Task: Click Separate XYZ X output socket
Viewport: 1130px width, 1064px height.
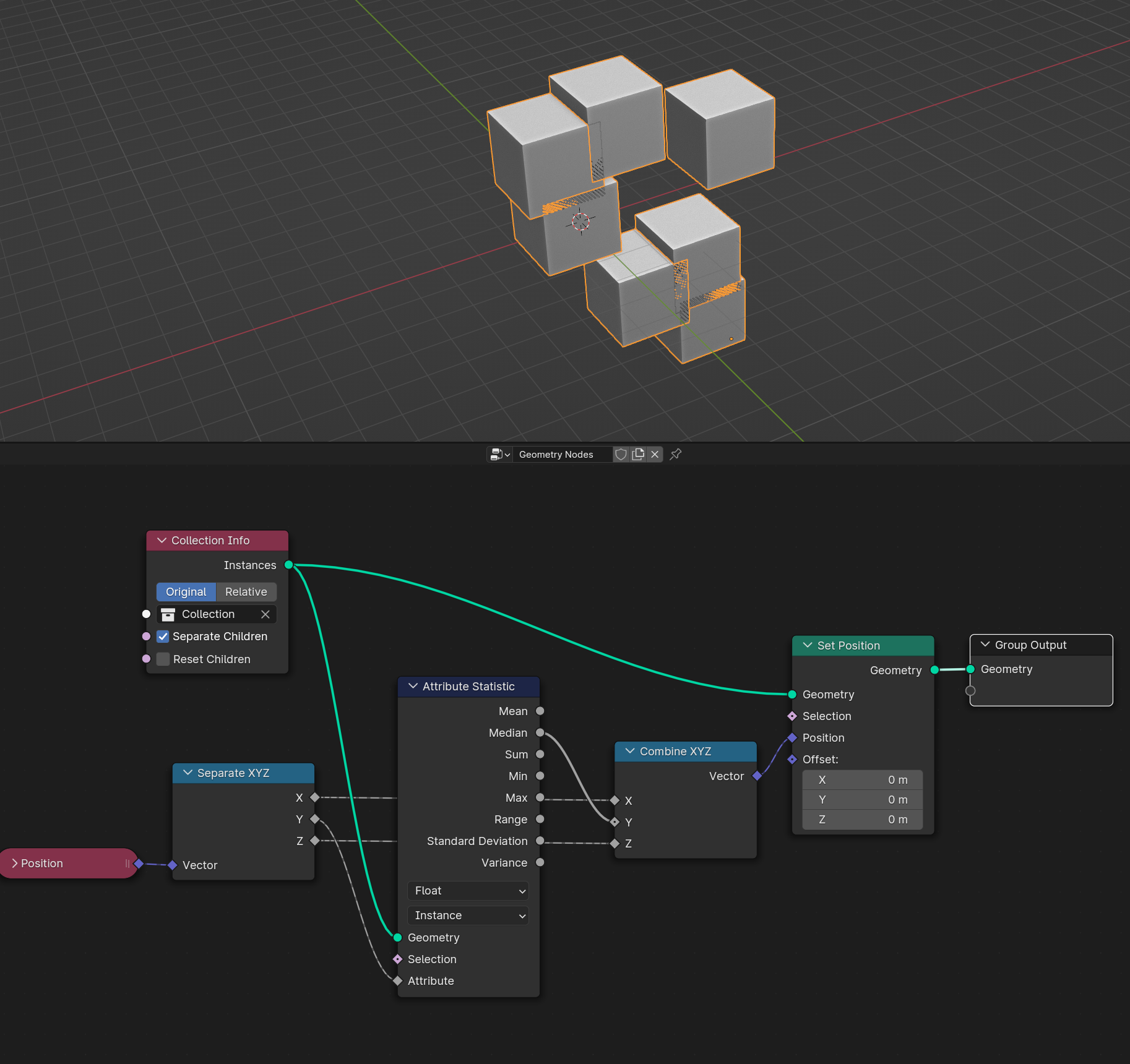Action: (x=314, y=798)
